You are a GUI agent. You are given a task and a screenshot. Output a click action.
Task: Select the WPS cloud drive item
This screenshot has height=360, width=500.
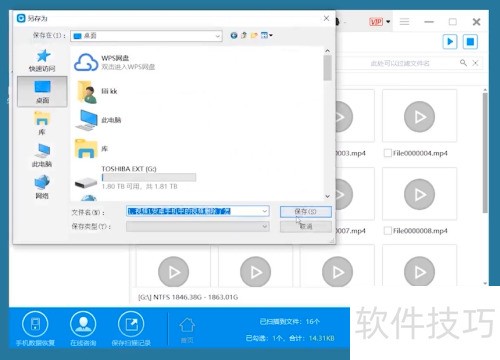coord(115,62)
